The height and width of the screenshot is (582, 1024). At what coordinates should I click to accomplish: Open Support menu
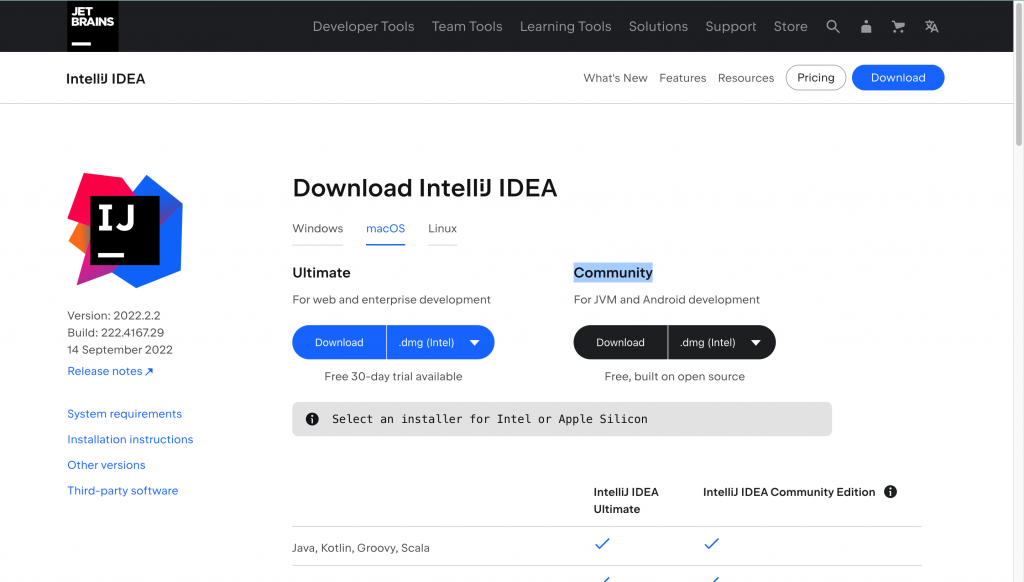pyautogui.click(x=731, y=26)
